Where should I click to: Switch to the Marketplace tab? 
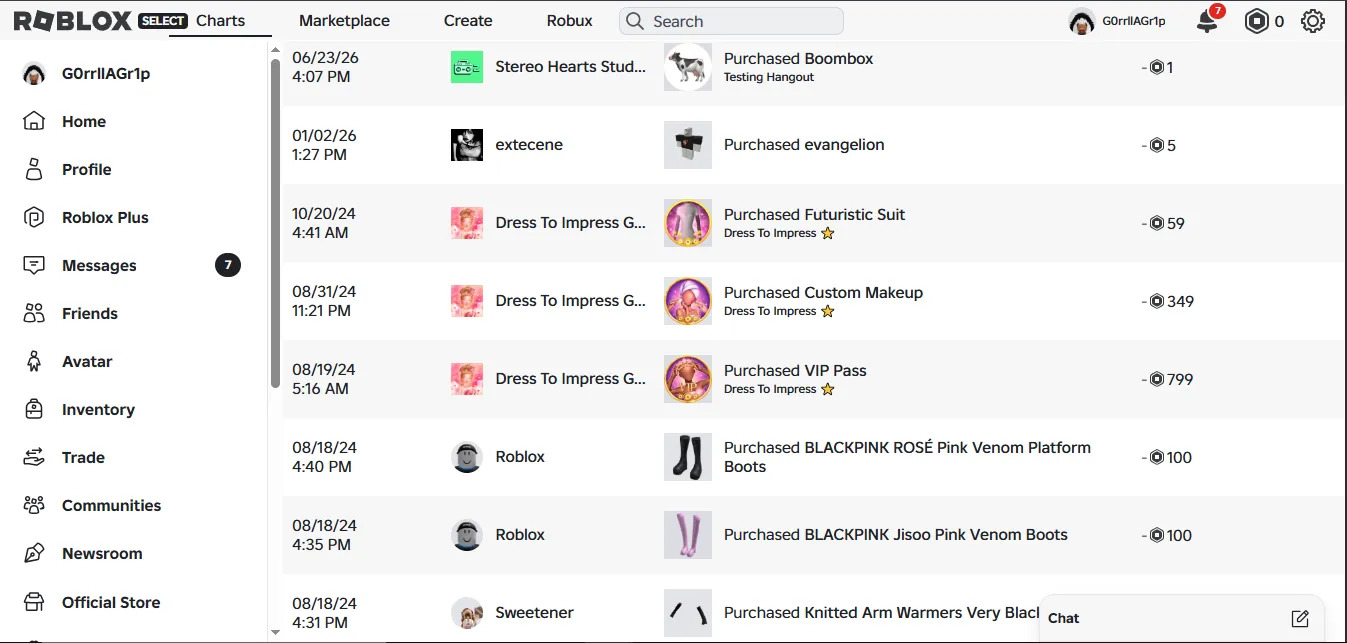tap(344, 21)
